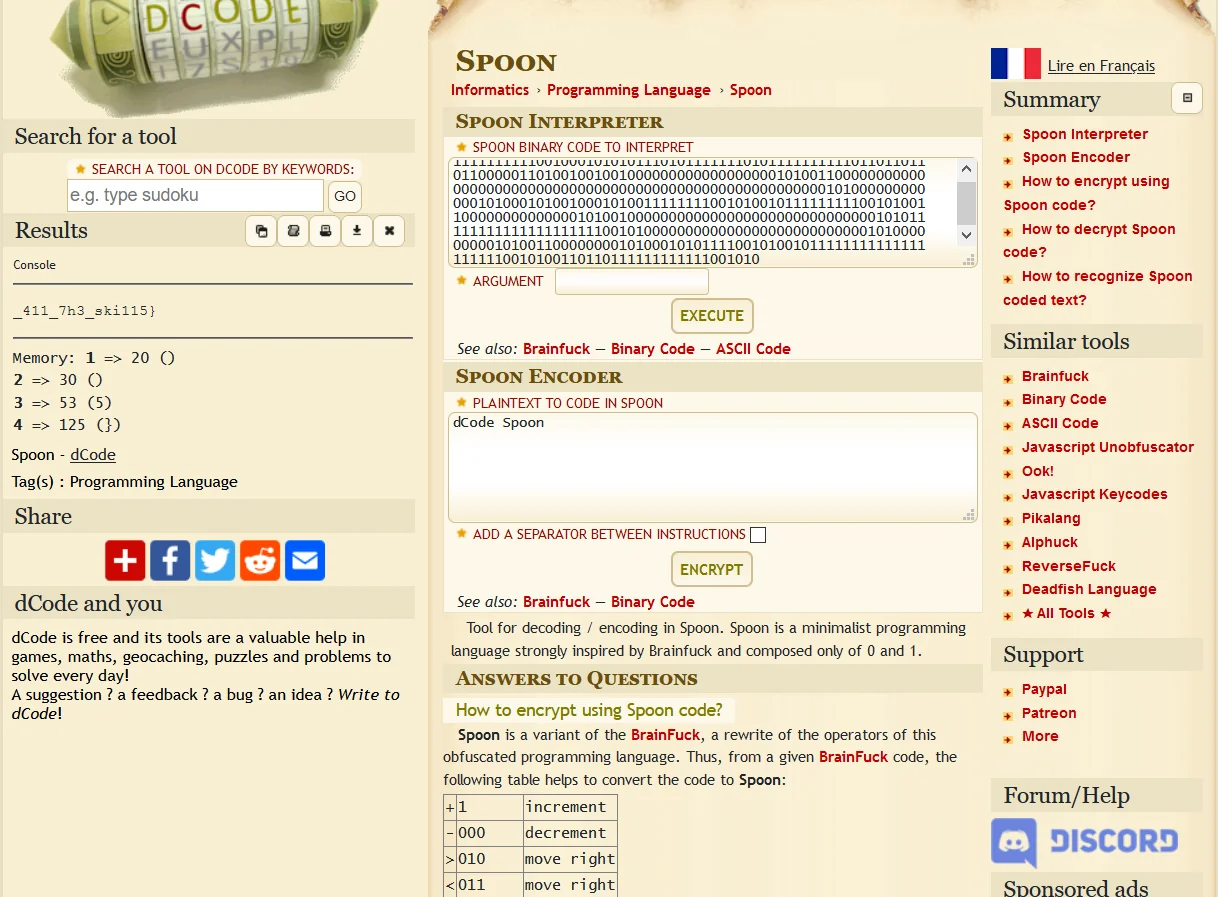Open ASCII Code link under interpreter
The width and height of the screenshot is (1218, 897).
pyautogui.click(x=753, y=349)
